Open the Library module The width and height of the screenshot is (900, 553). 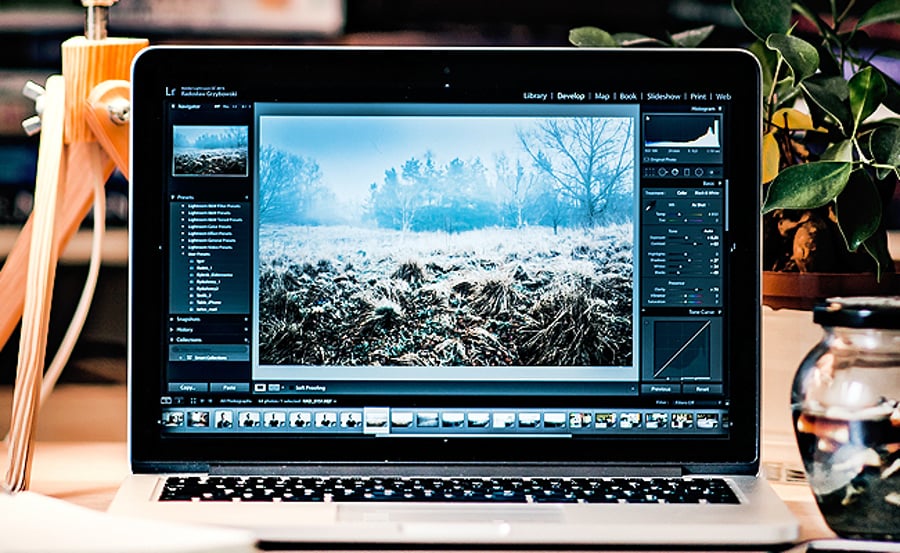535,96
